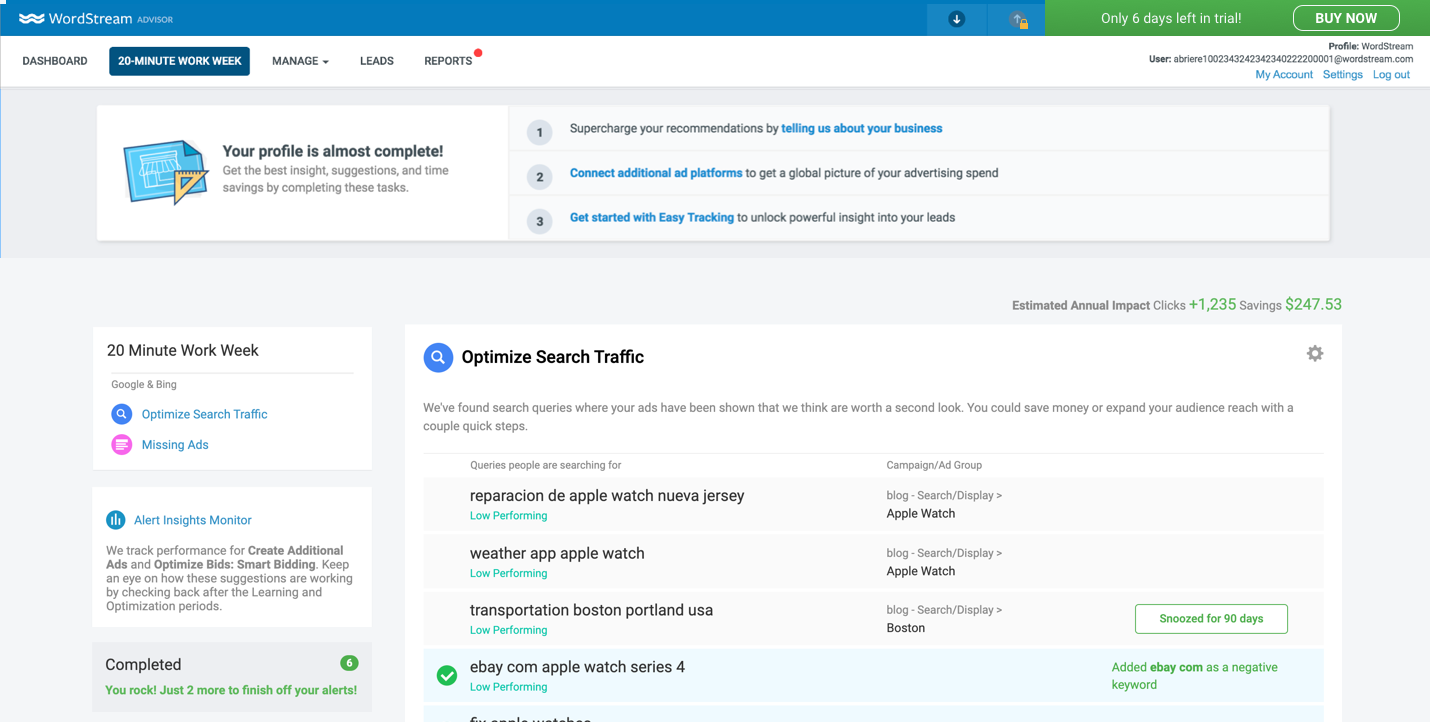The image size is (1430, 722).
Task: Click the +1,235 estimated clicks value
Action: pyautogui.click(x=1212, y=304)
